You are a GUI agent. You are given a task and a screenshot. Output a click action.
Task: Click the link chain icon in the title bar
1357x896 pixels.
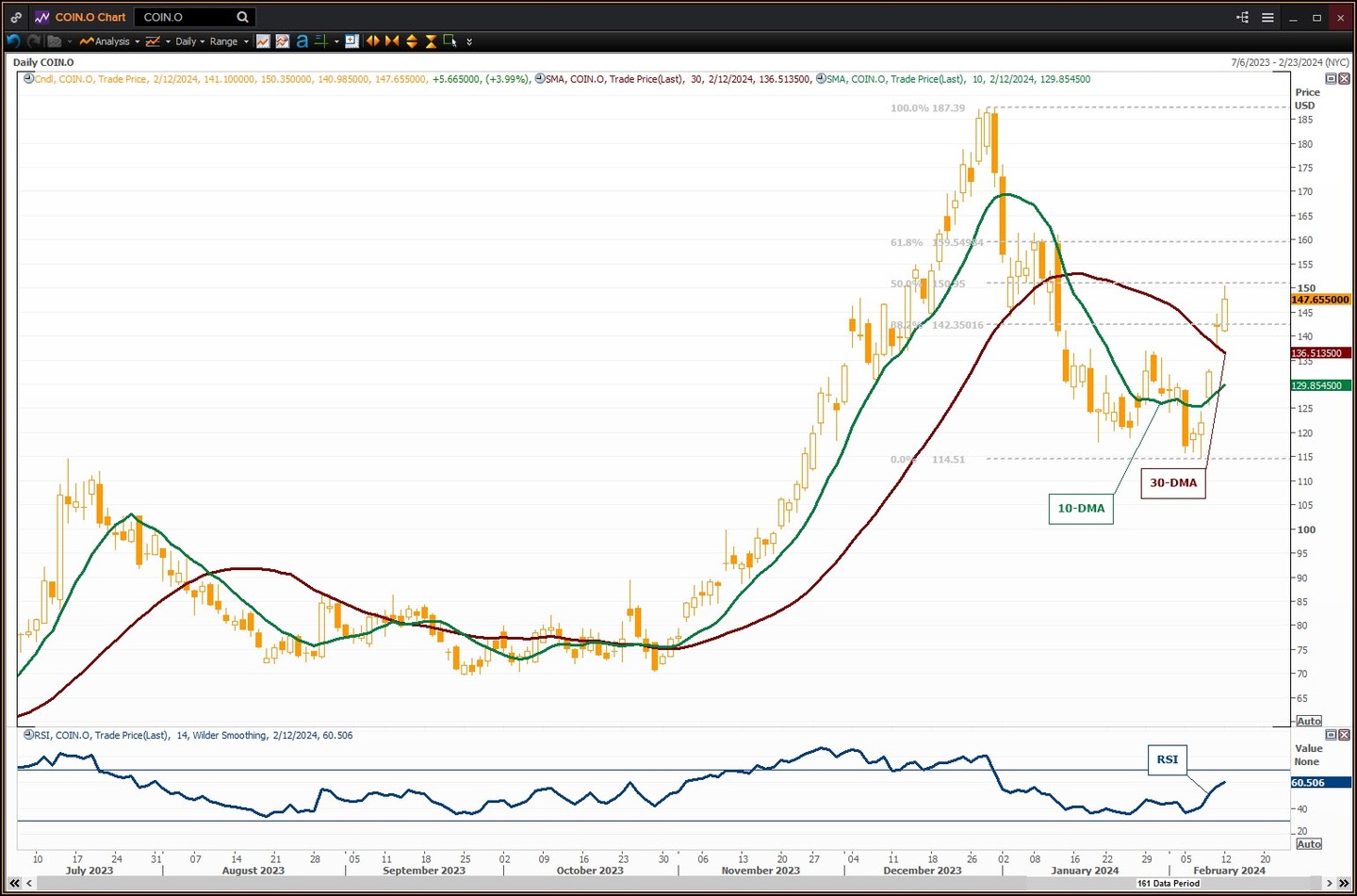pyautogui.click(x=16, y=17)
